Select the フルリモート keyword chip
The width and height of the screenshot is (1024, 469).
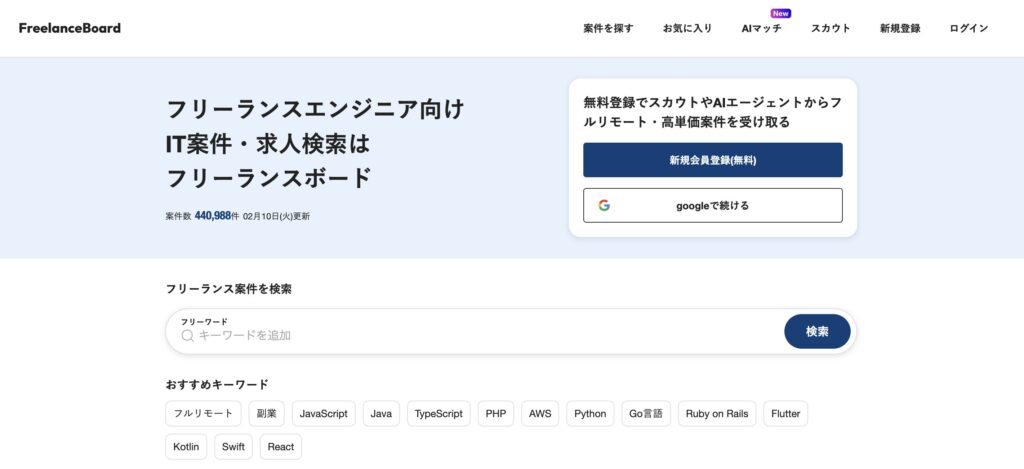pos(203,413)
